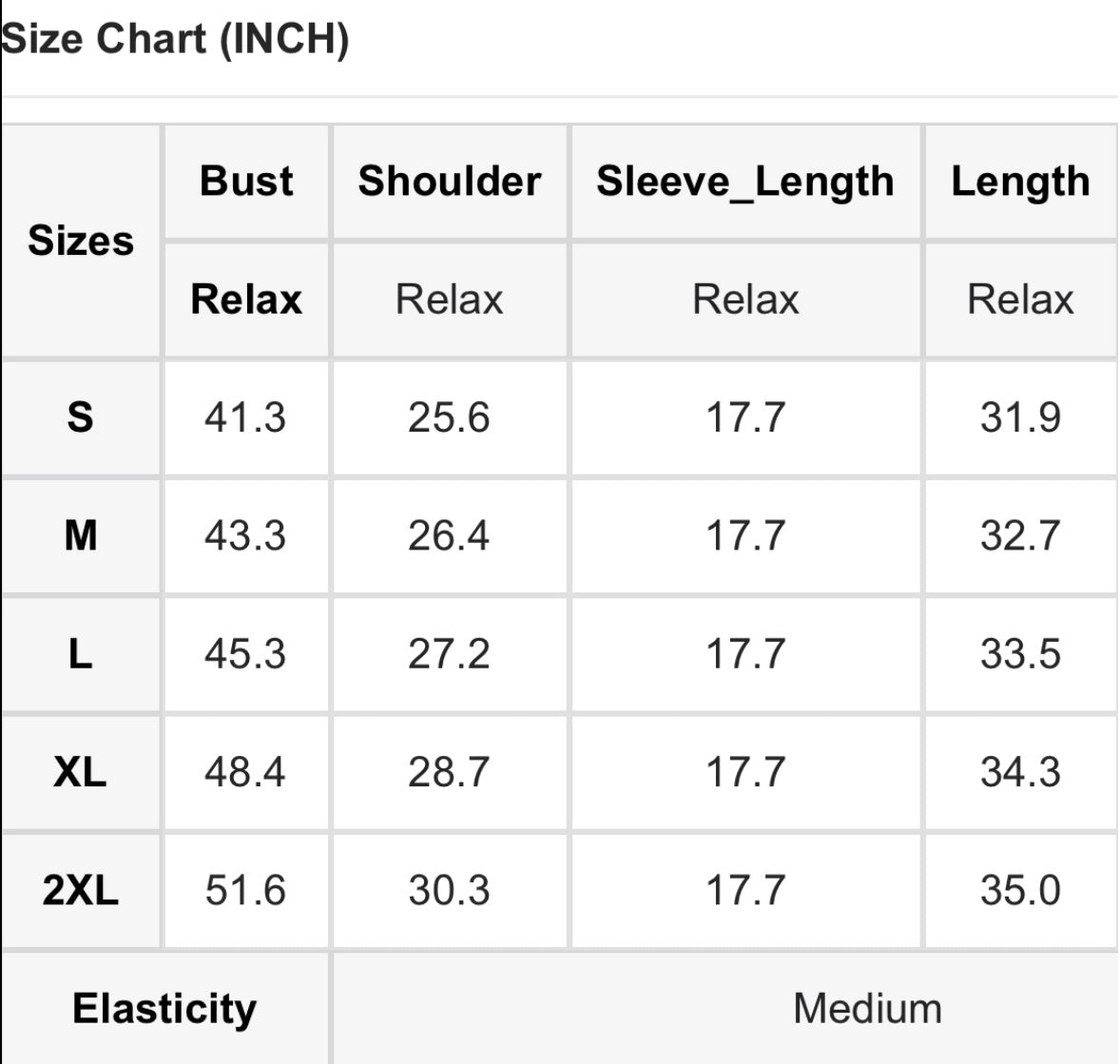1120x1064 pixels.
Task: Click the Shoulder column header
Action: click(x=450, y=181)
